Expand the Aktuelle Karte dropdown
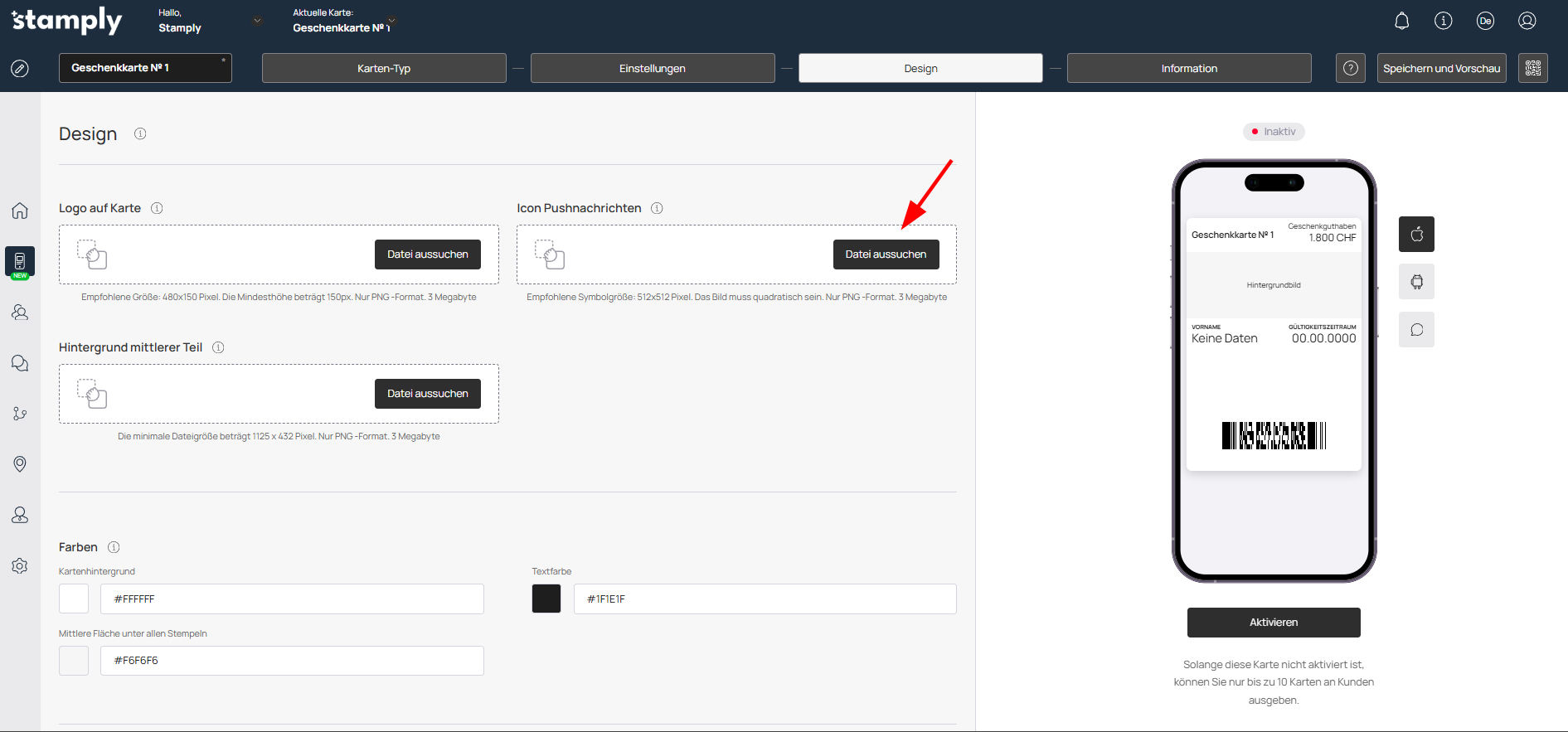 (x=391, y=21)
